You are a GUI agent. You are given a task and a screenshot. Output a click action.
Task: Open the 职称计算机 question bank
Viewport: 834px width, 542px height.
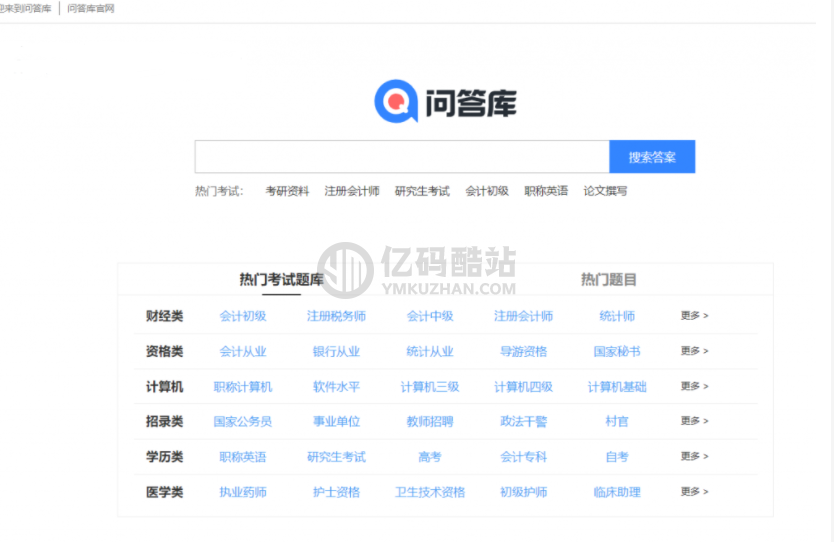tap(243, 387)
